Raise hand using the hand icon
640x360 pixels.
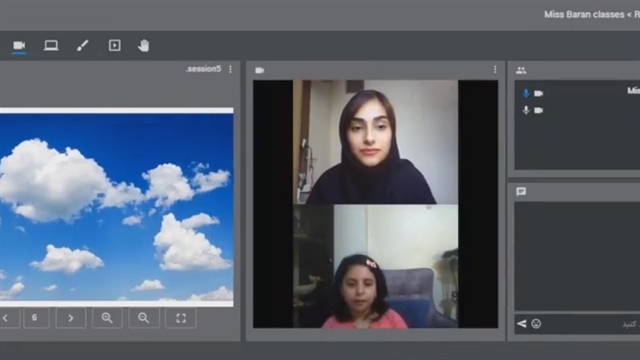pos(143,45)
